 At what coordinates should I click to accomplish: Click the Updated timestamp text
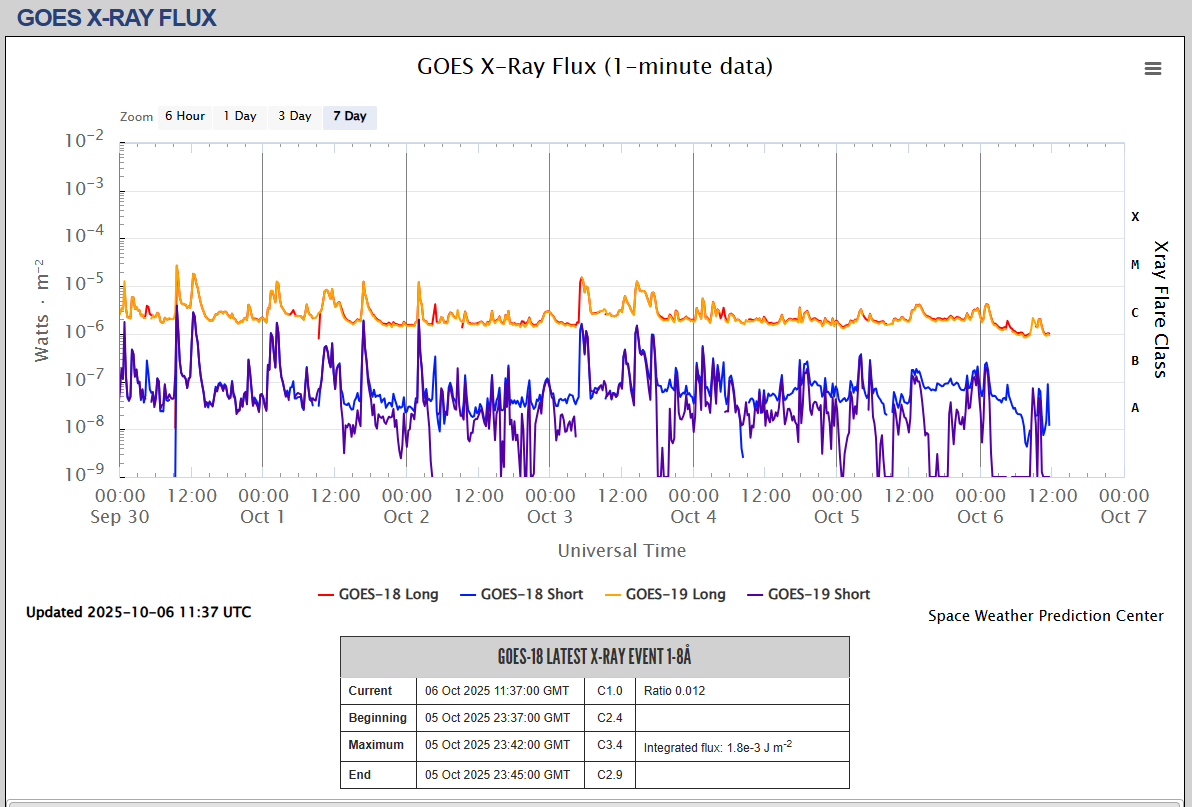(x=139, y=612)
